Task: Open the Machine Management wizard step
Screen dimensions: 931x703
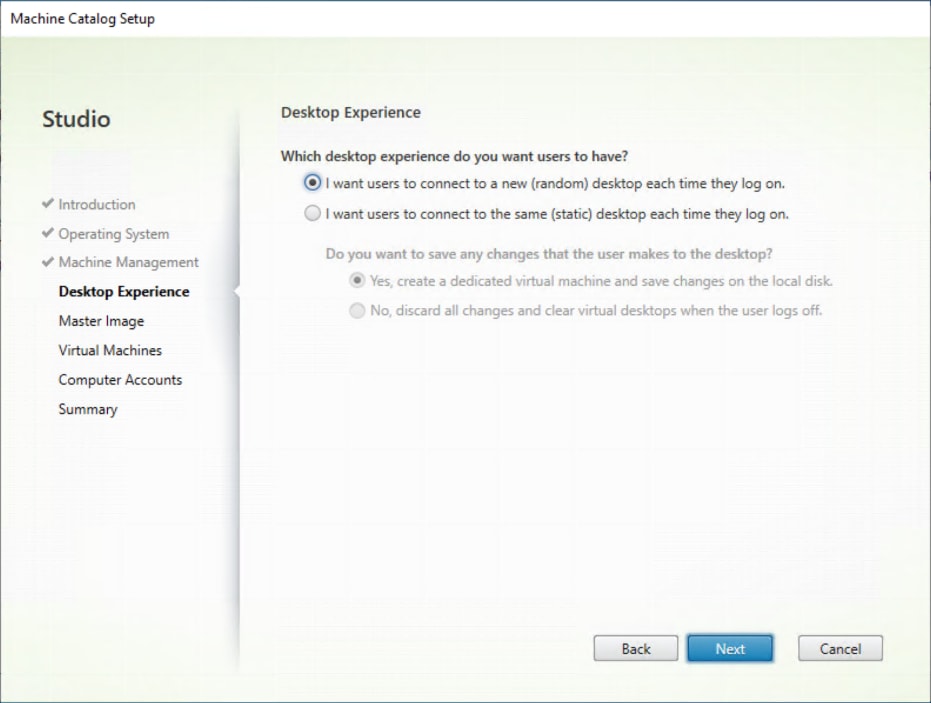Action: [128, 262]
